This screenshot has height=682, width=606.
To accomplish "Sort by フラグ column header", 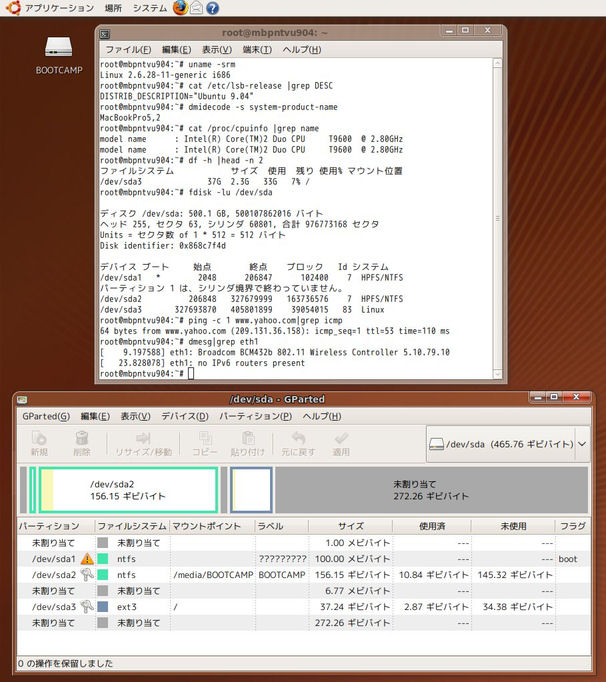I will coord(573,526).
